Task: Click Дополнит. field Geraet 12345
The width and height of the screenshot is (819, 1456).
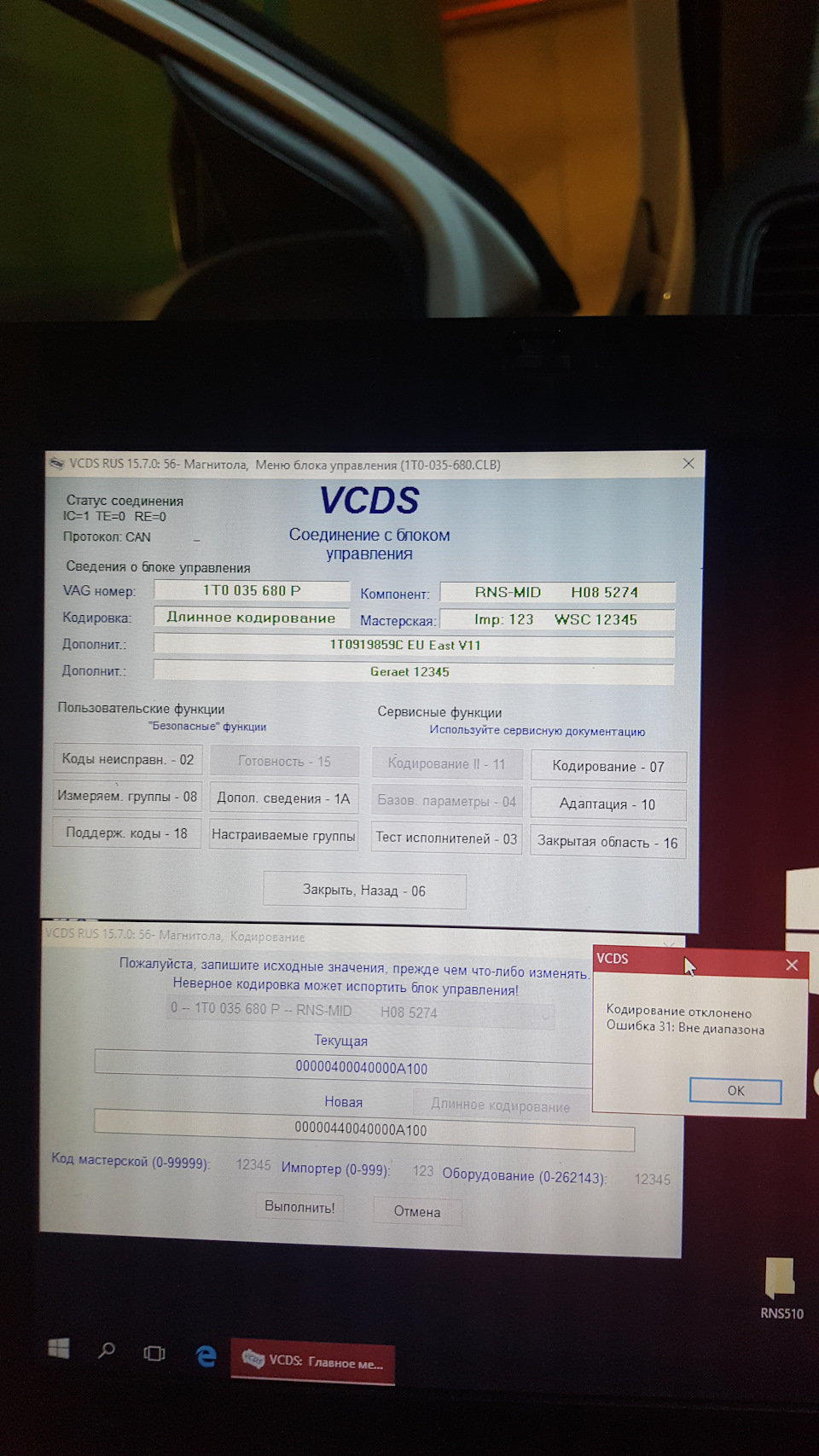Action: coord(414,672)
